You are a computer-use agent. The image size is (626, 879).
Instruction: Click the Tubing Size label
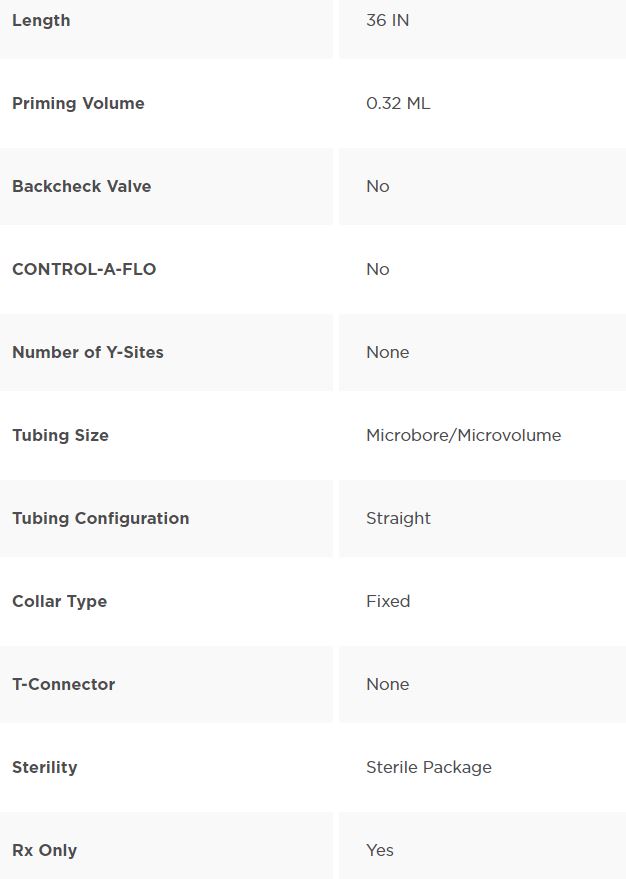click(x=60, y=435)
